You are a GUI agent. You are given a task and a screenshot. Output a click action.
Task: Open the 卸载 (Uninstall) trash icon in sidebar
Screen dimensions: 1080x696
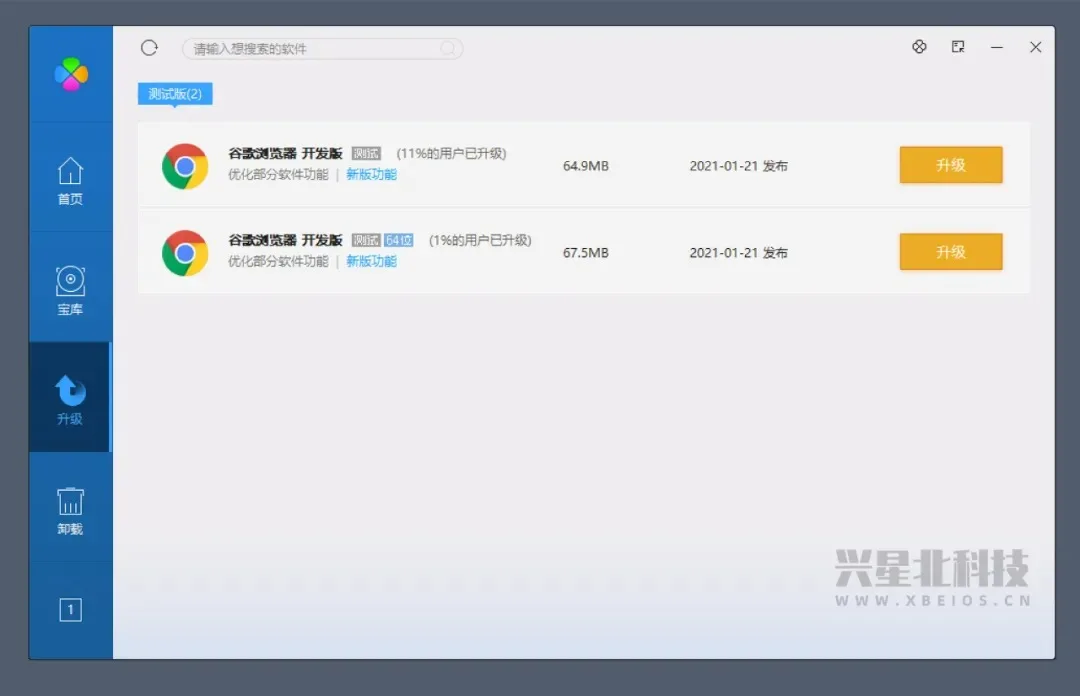(x=69, y=508)
